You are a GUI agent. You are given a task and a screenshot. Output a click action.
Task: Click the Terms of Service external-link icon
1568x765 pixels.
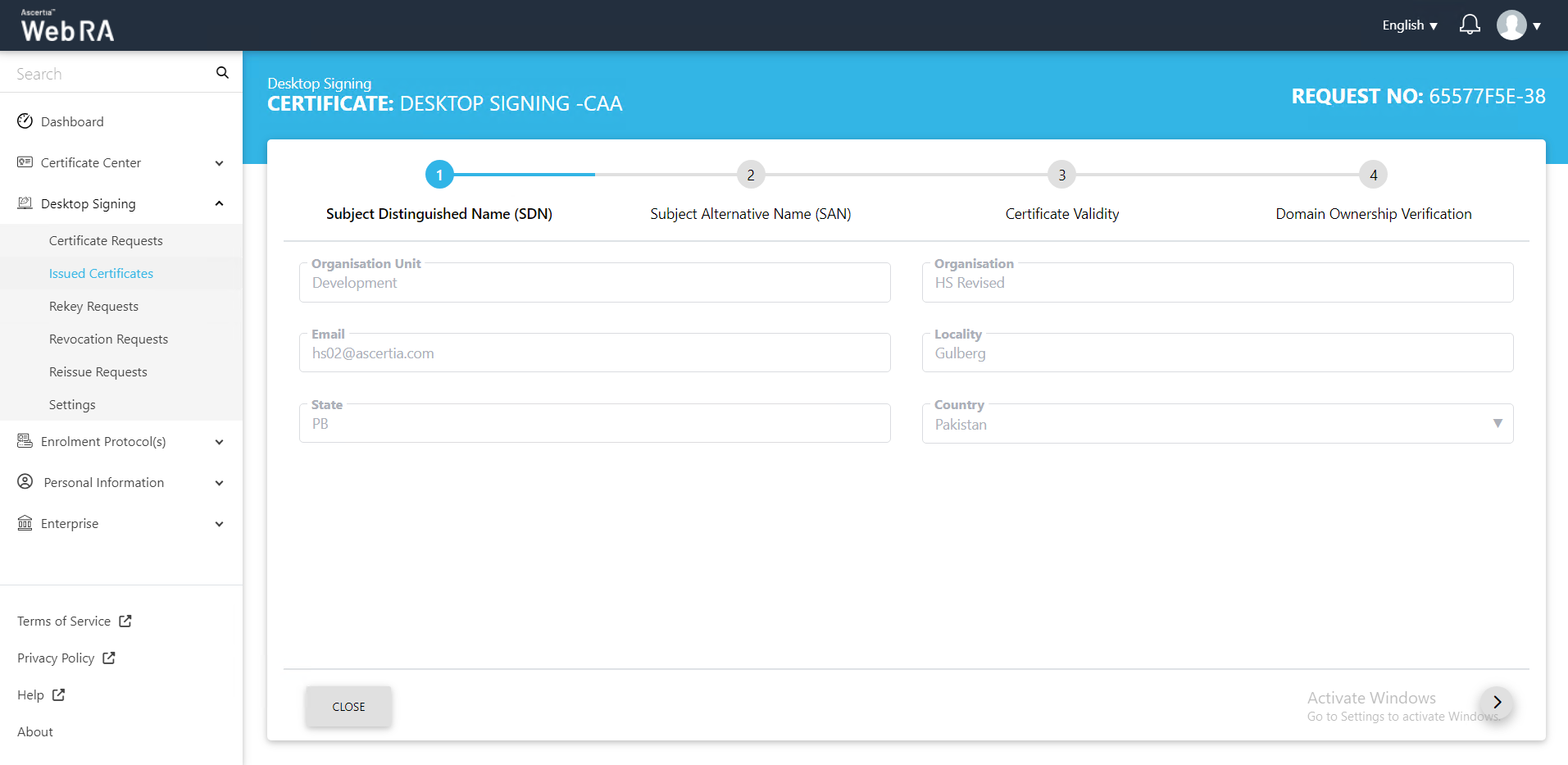(x=125, y=621)
